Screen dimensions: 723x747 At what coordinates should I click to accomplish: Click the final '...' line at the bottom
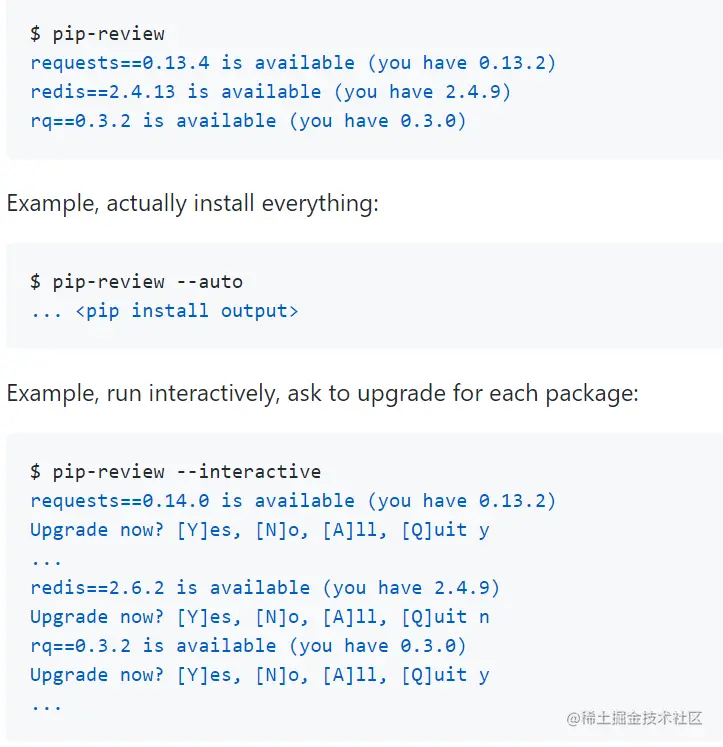coord(46,704)
